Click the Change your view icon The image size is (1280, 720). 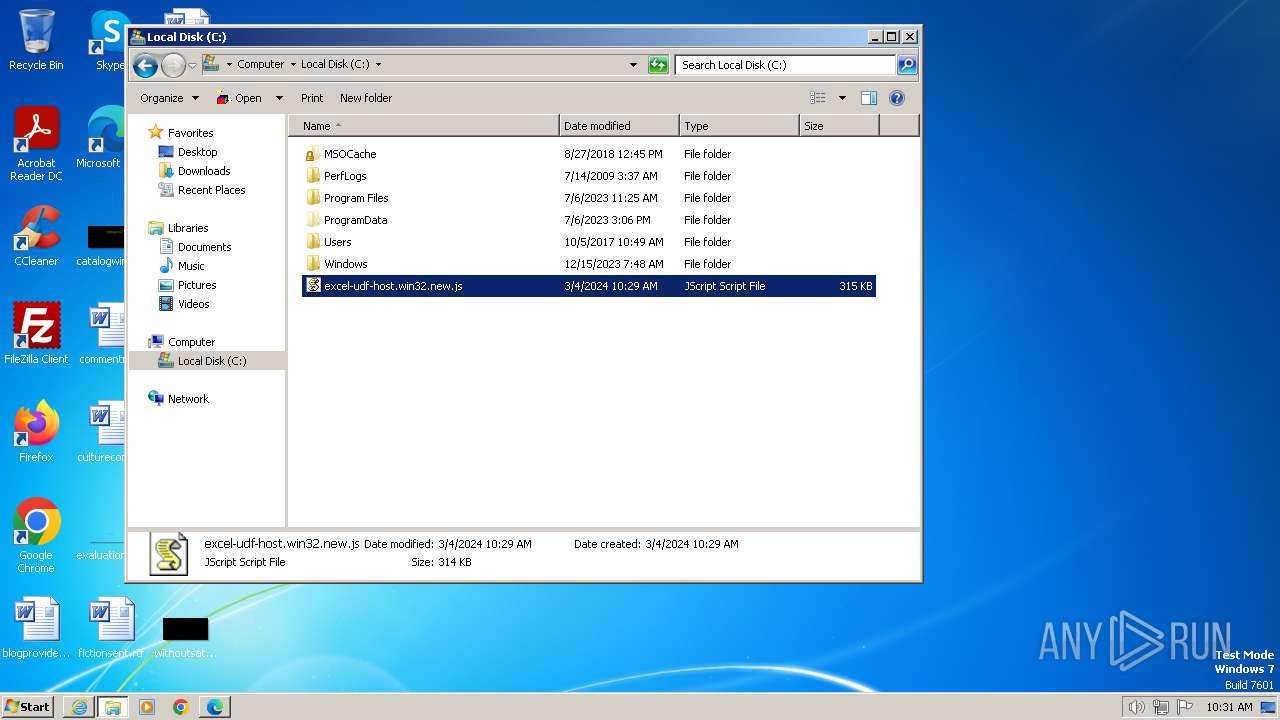[x=818, y=98]
